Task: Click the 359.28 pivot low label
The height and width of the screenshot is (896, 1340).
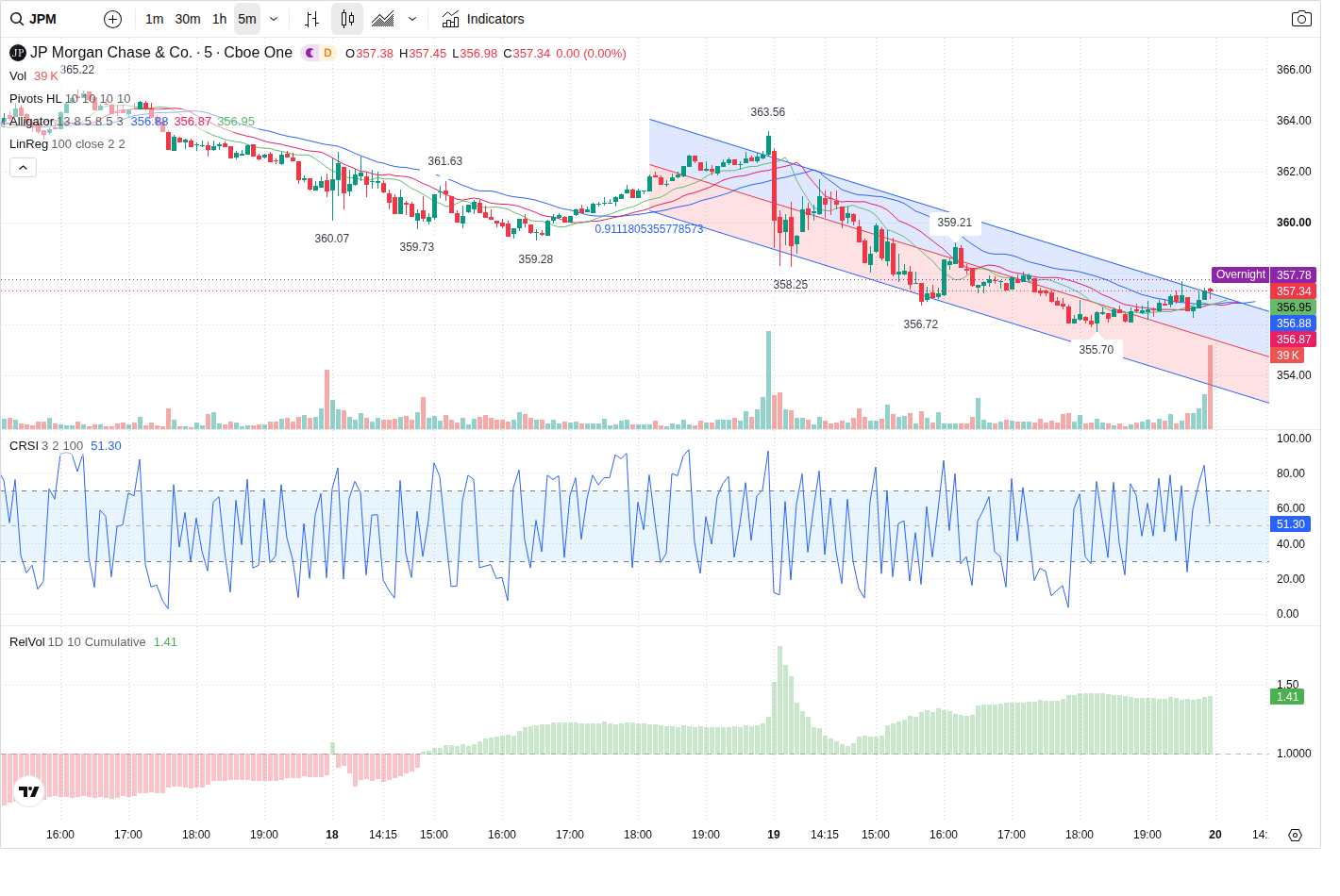Action: (x=536, y=259)
